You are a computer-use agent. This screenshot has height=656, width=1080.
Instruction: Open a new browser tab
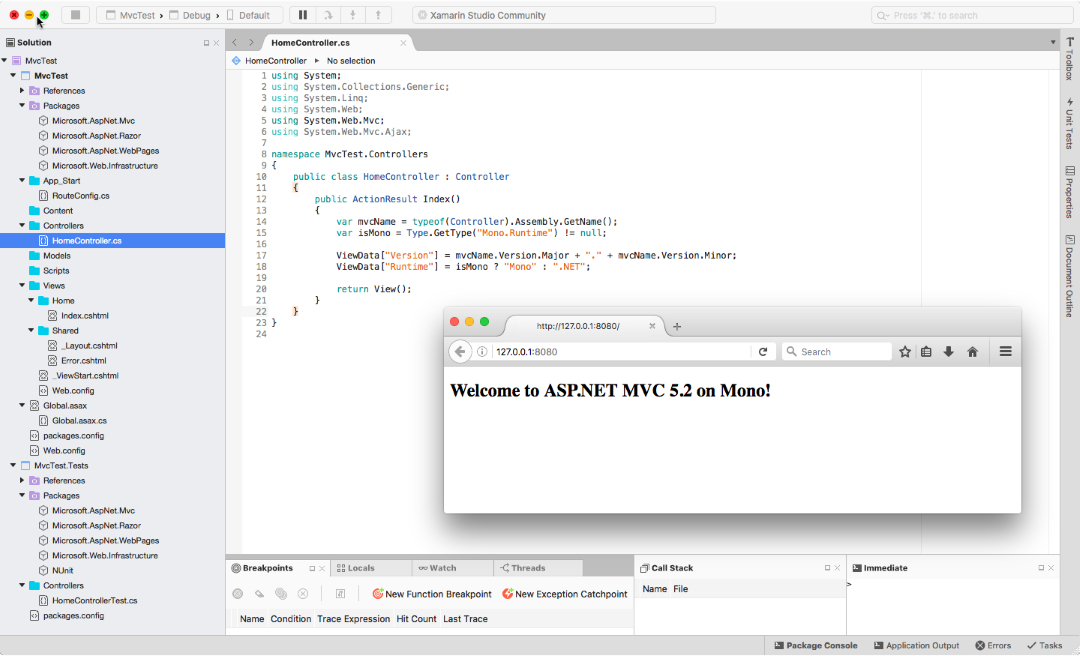(x=677, y=327)
